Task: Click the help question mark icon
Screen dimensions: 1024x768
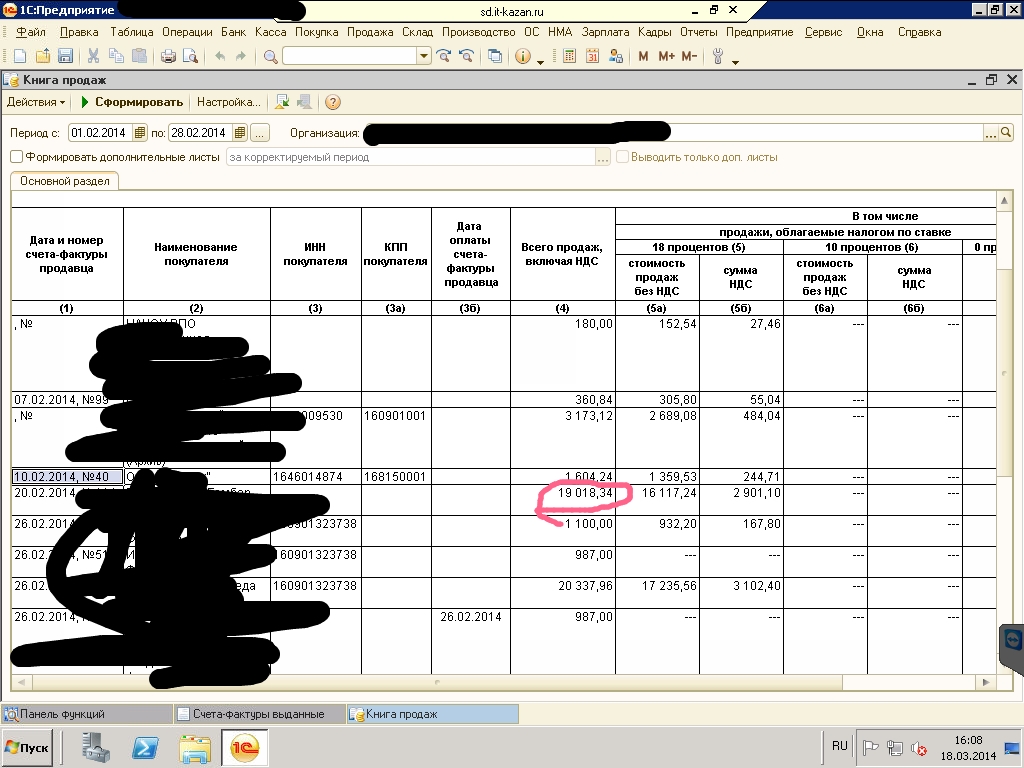Action: tap(333, 102)
